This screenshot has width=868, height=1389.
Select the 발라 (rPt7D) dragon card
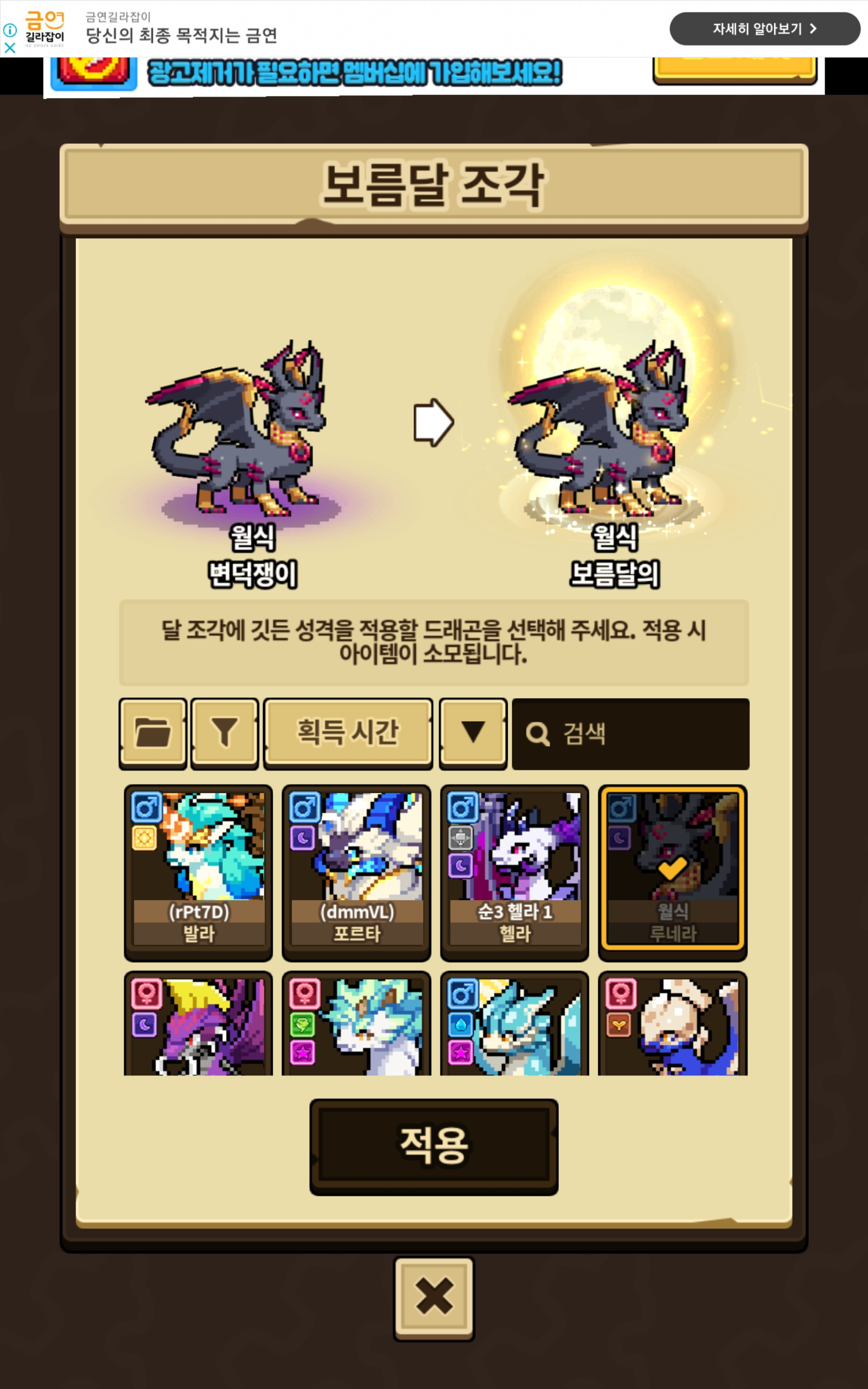coord(198,872)
